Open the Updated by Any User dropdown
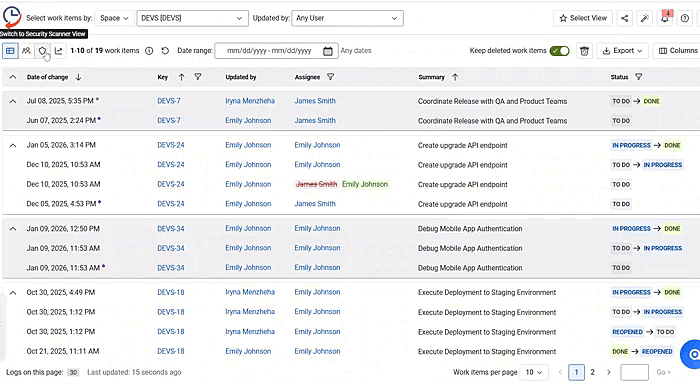The image size is (700, 384). click(347, 18)
